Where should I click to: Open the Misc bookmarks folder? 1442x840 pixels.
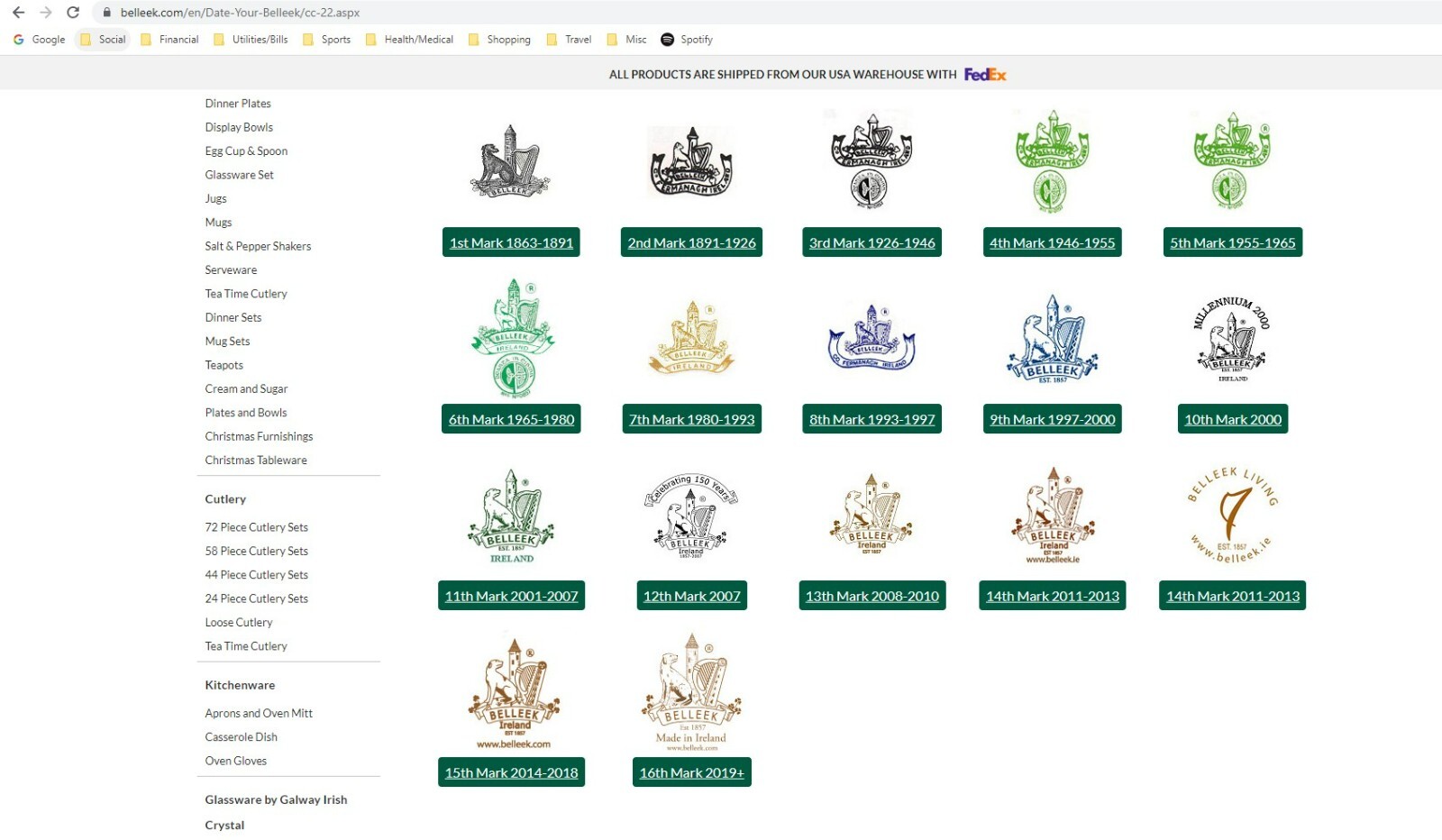pyautogui.click(x=627, y=40)
